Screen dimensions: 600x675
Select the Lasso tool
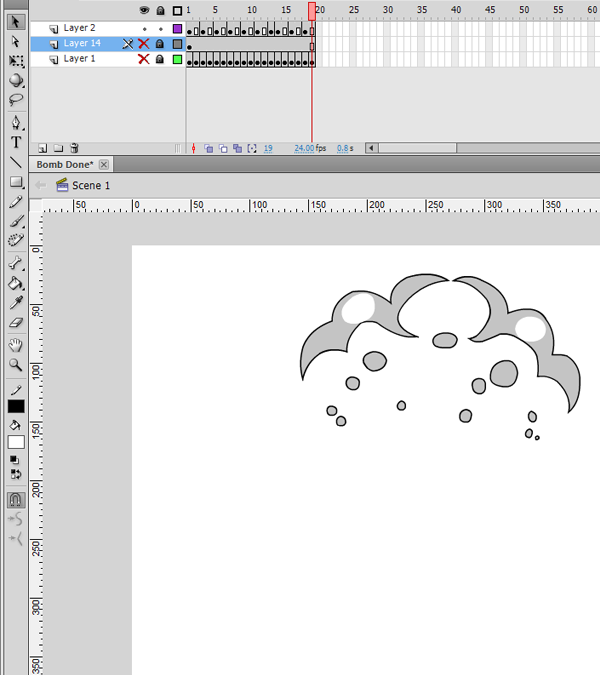pos(16,100)
